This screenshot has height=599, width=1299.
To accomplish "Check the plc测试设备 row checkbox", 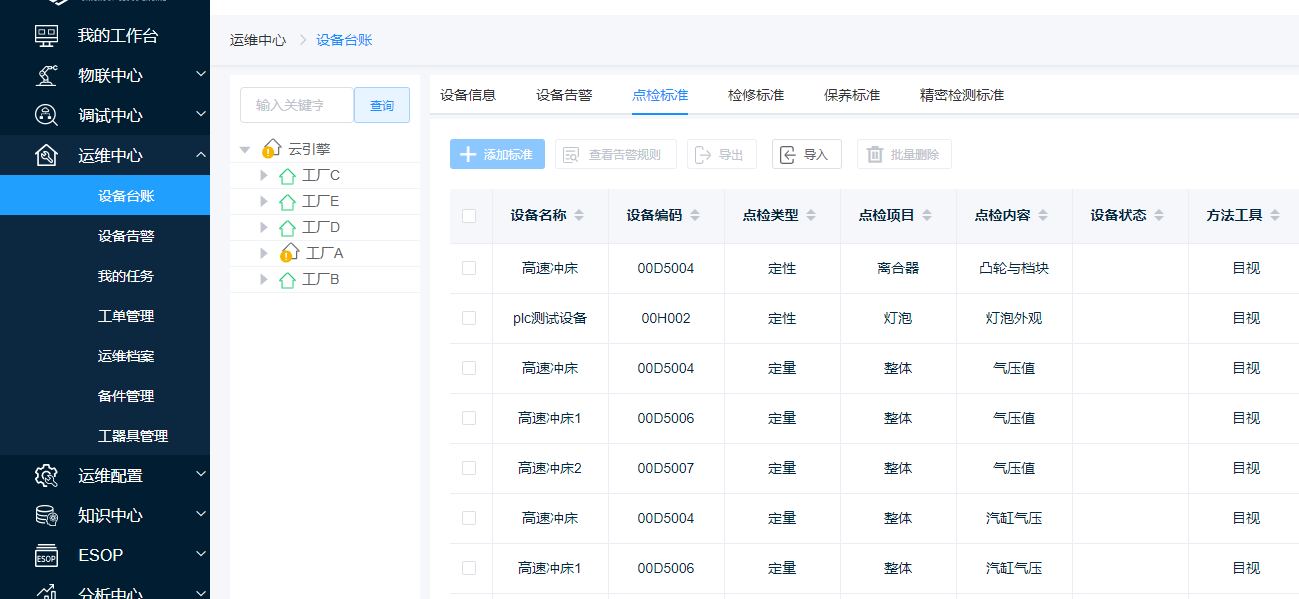I will tap(469, 318).
